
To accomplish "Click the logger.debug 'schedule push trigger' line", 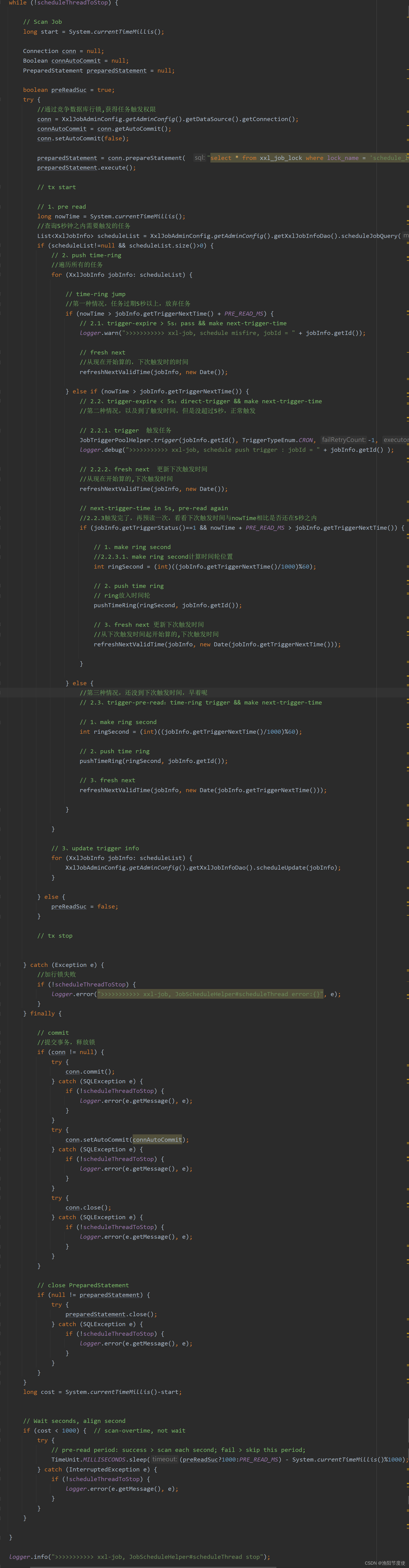I will tap(237, 450).
